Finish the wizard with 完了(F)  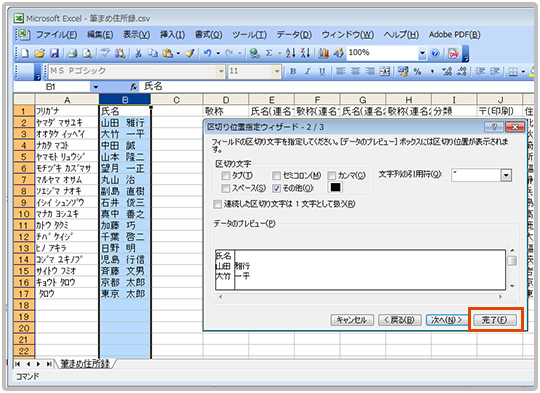pyautogui.click(x=495, y=320)
